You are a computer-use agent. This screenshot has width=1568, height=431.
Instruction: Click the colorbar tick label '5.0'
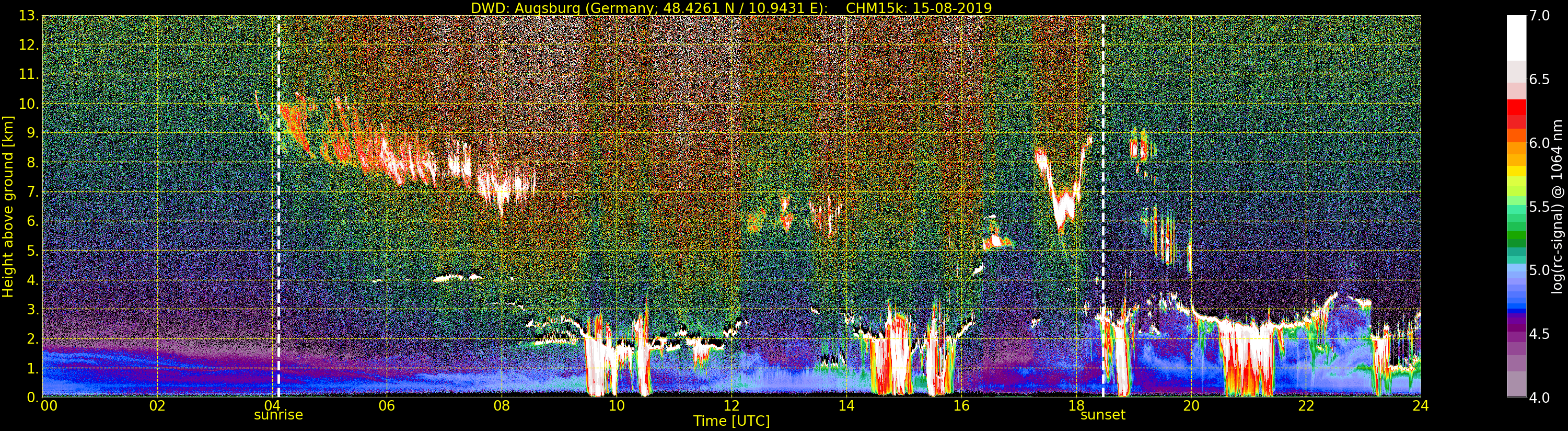(1539, 270)
